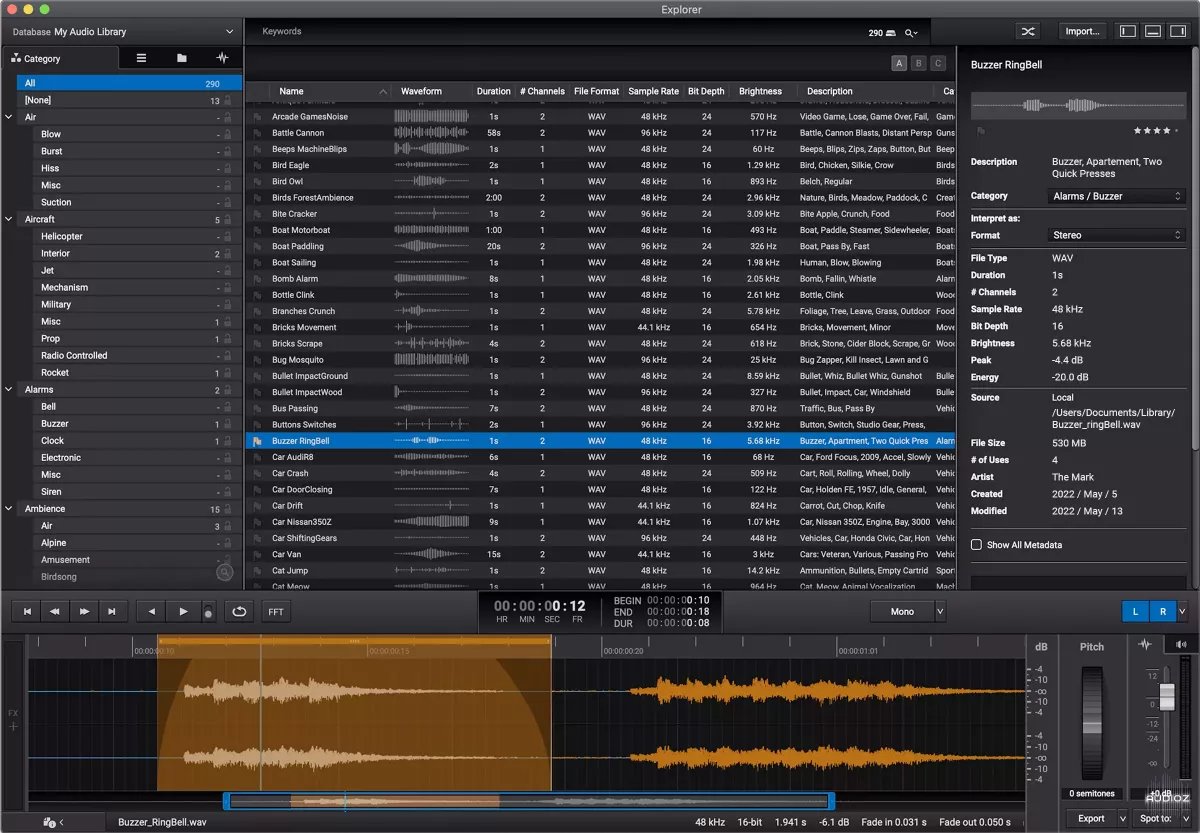Click the shuffle/randomize icon in the top toolbar

[1028, 31]
